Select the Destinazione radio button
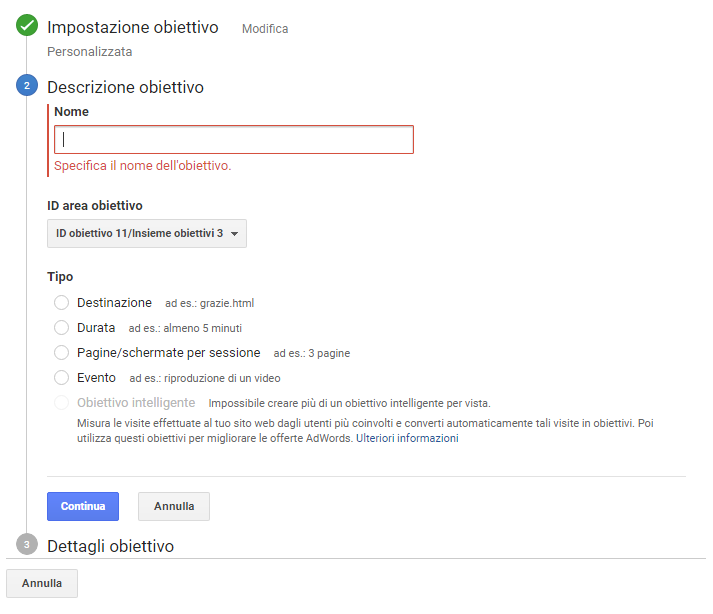 tap(61, 302)
